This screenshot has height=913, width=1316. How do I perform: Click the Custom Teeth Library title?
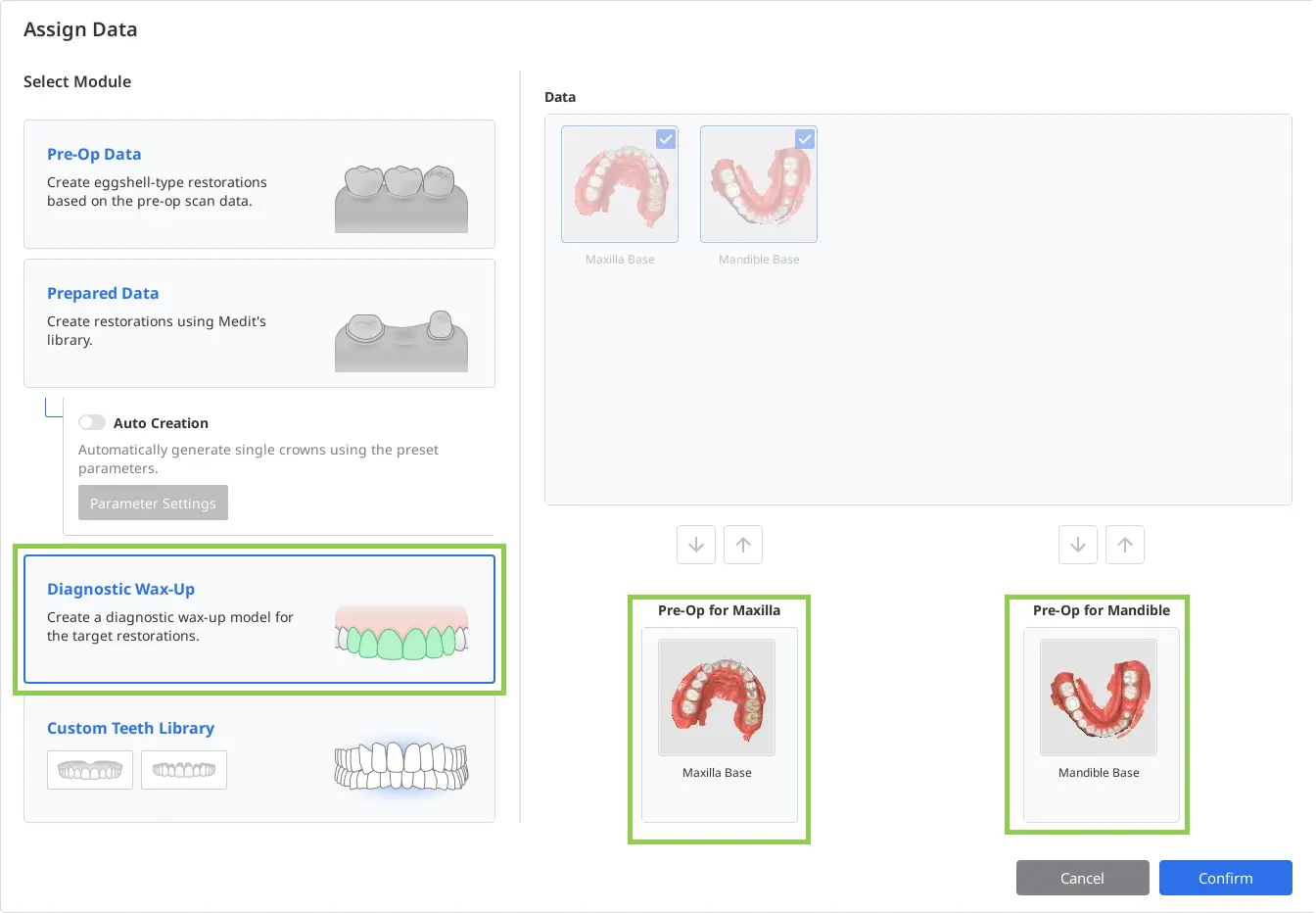(x=130, y=728)
